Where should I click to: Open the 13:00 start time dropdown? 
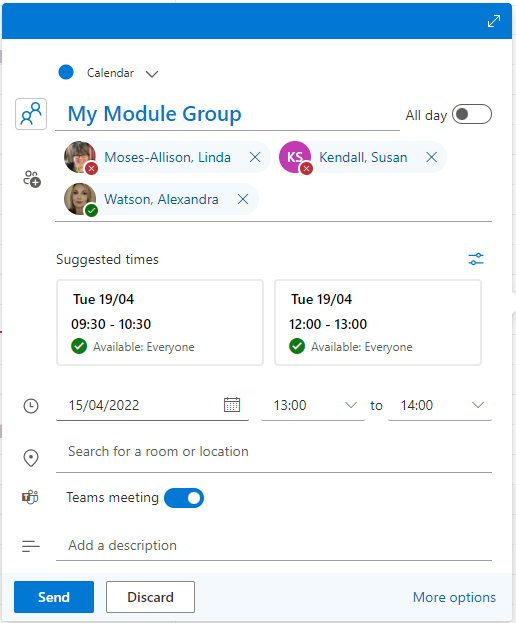point(313,405)
